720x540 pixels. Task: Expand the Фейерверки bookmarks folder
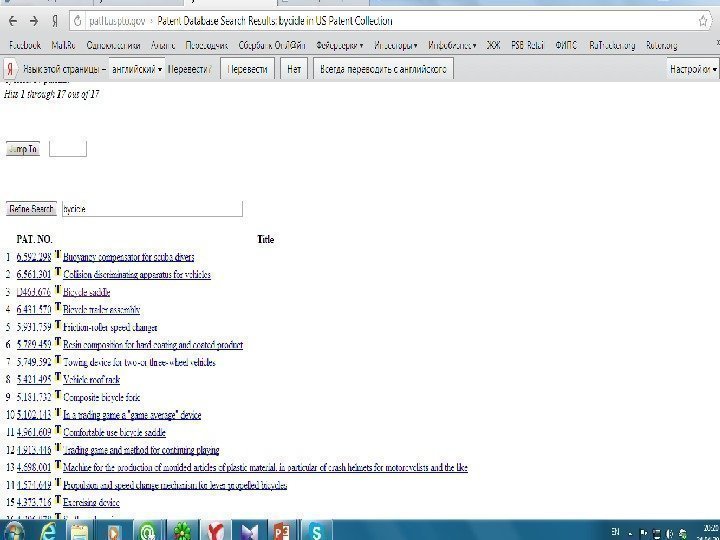(x=339, y=45)
